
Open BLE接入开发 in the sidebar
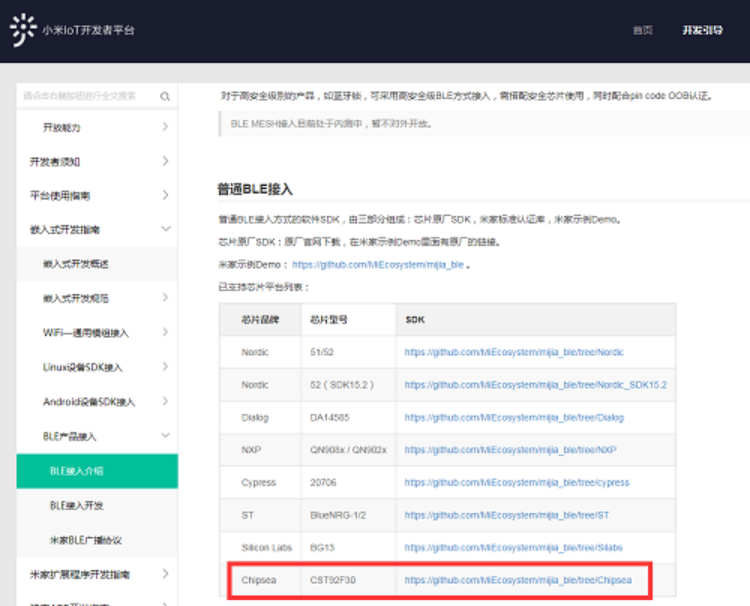tap(97, 506)
